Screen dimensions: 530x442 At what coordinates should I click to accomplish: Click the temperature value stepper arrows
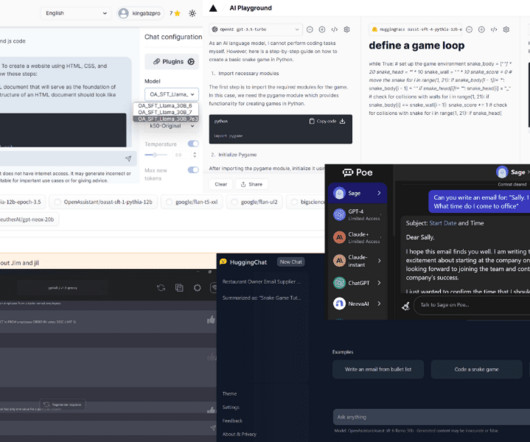[x=194, y=155]
